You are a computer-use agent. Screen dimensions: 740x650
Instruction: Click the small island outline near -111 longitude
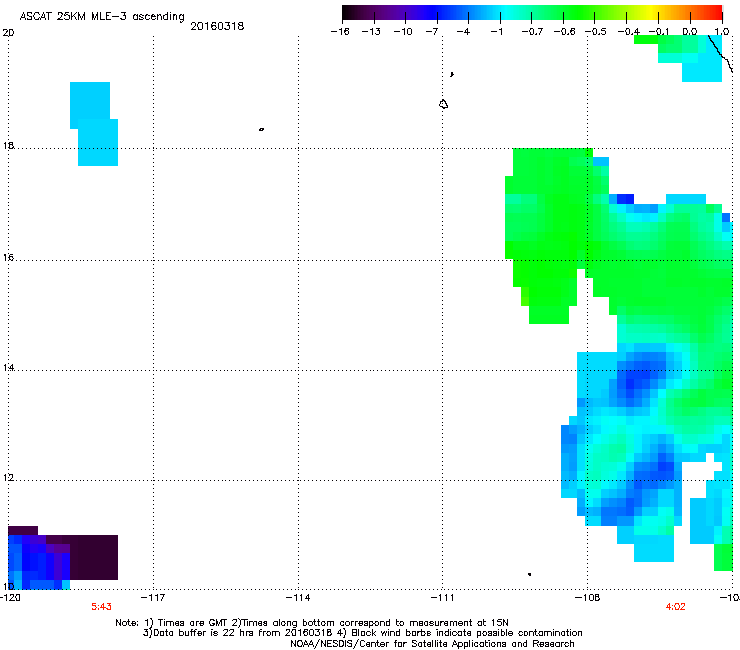click(x=443, y=104)
